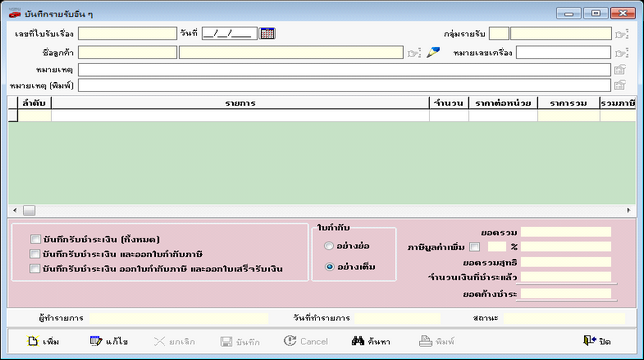Click the ราคารวม column header
Viewport: 644px width, 360px height.
[569, 103]
